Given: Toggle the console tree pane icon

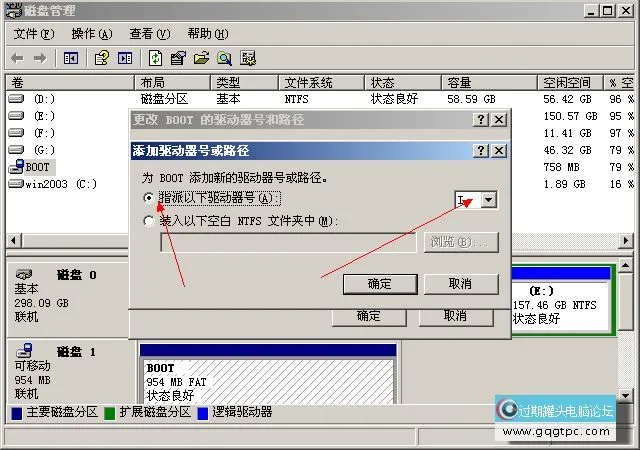Looking at the screenshot, I should pyautogui.click(x=71, y=58).
